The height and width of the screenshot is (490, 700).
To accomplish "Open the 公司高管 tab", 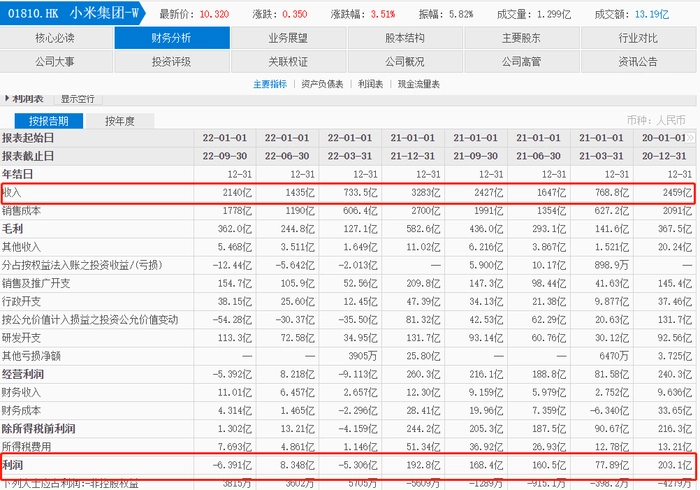I will [x=521, y=62].
